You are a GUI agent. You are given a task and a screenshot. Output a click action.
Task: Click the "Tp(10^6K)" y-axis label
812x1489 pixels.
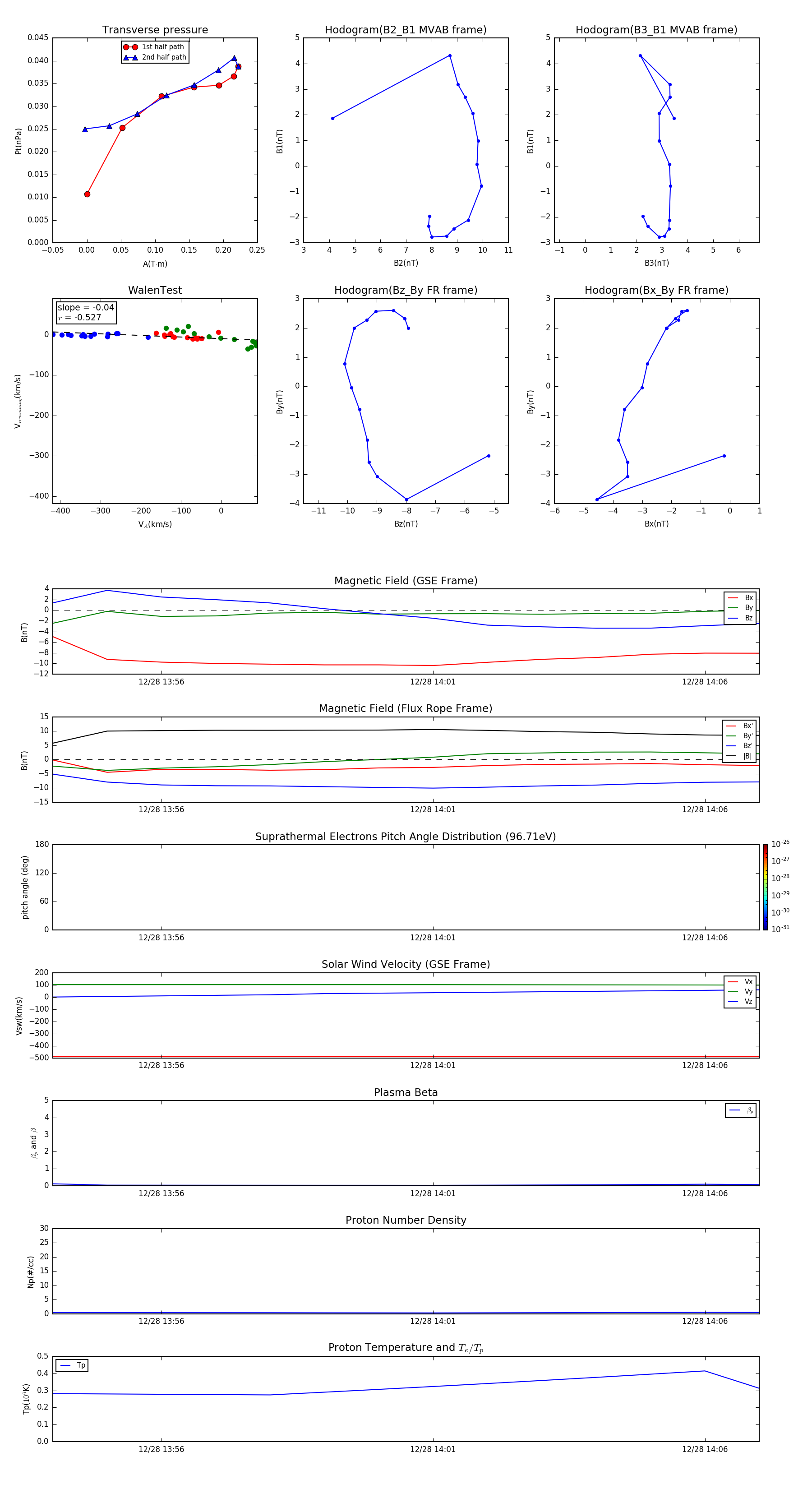[x=25, y=1399]
